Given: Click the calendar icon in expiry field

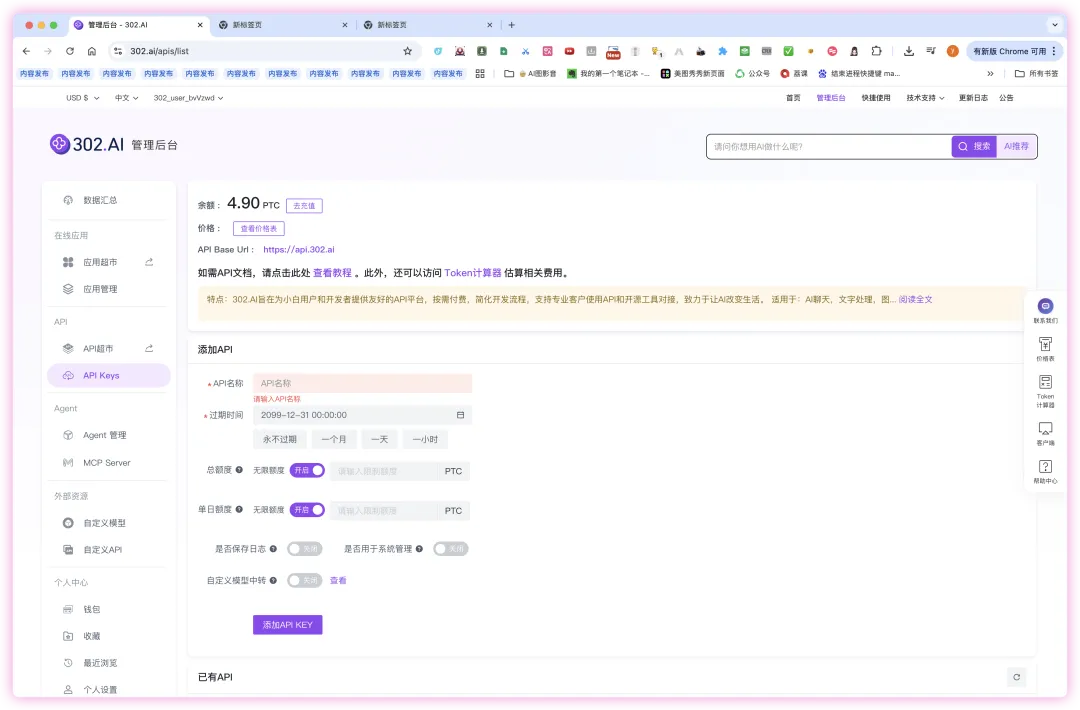Looking at the screenshot, I should coord(460,415).
